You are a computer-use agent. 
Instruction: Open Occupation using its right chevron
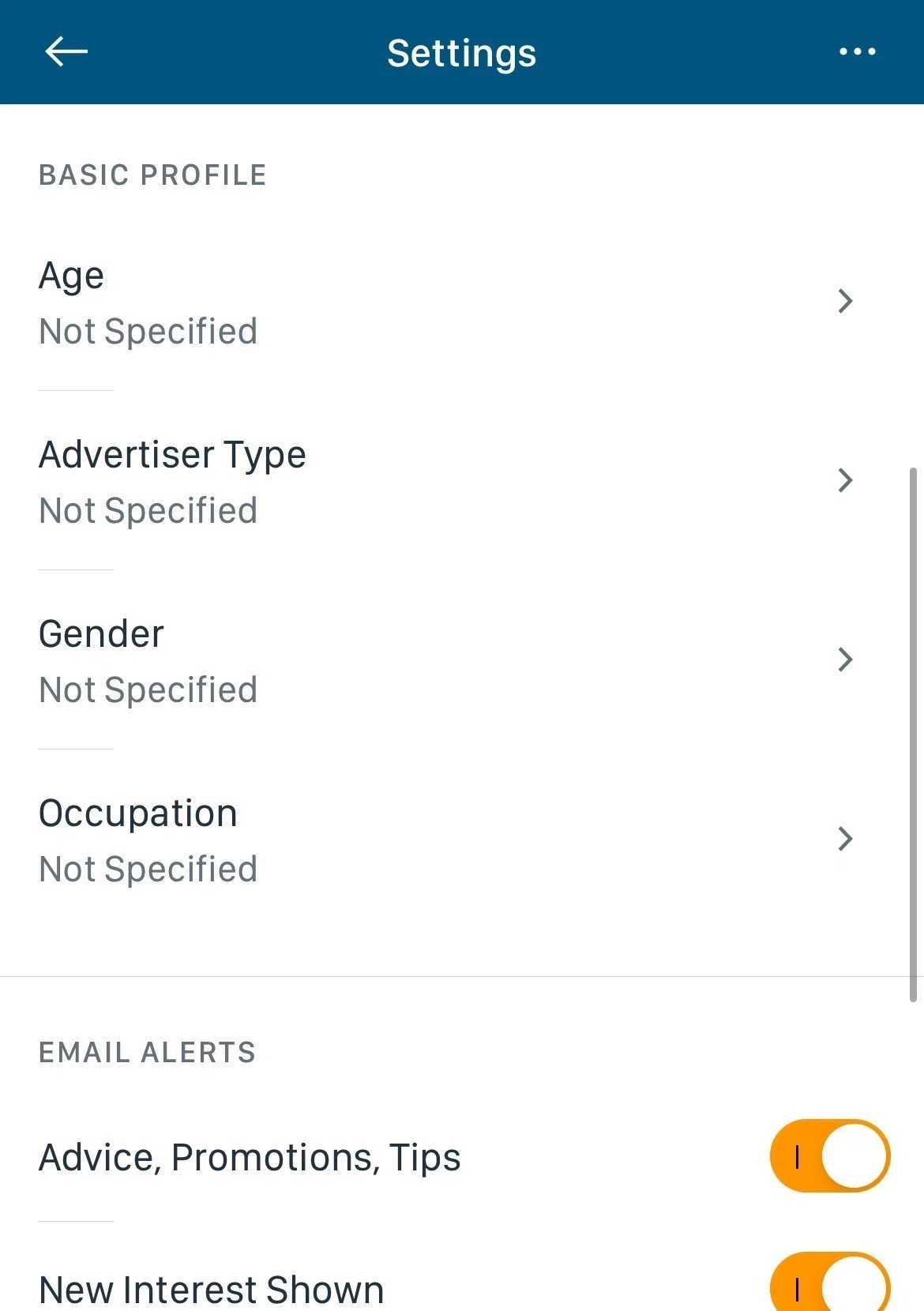(845, 839)
